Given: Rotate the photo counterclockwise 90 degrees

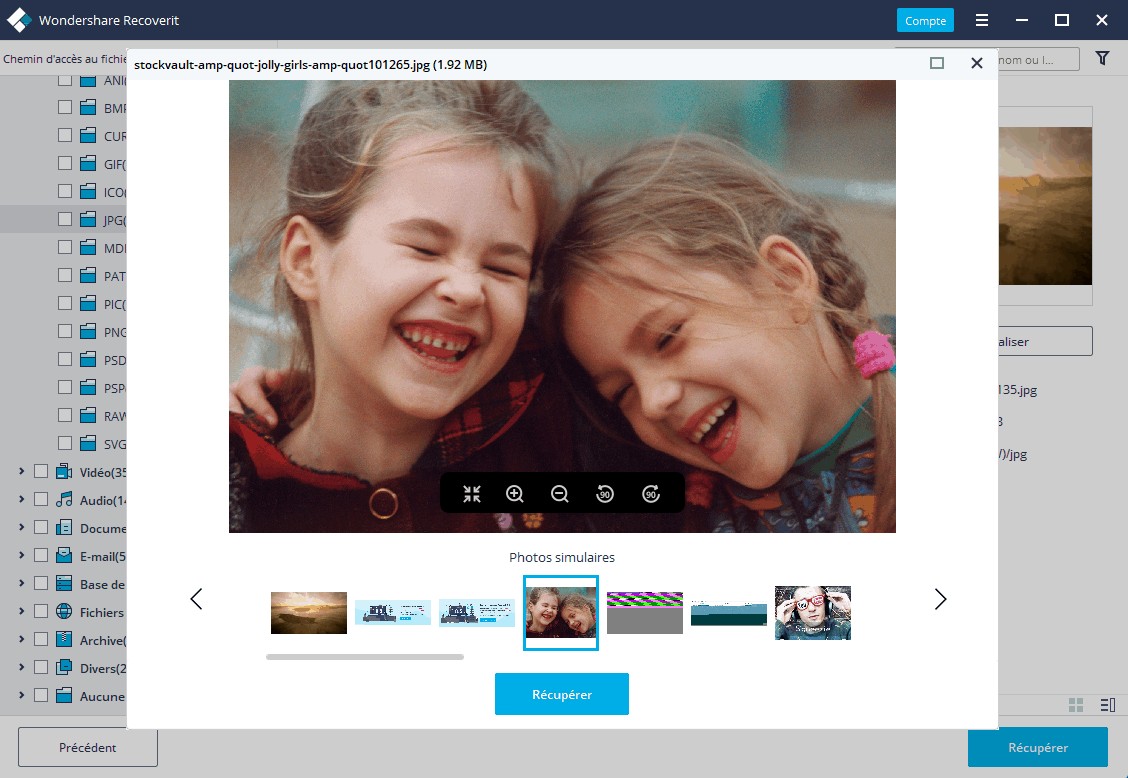Looking at the screenshot, I should click(x=605, y=494).
